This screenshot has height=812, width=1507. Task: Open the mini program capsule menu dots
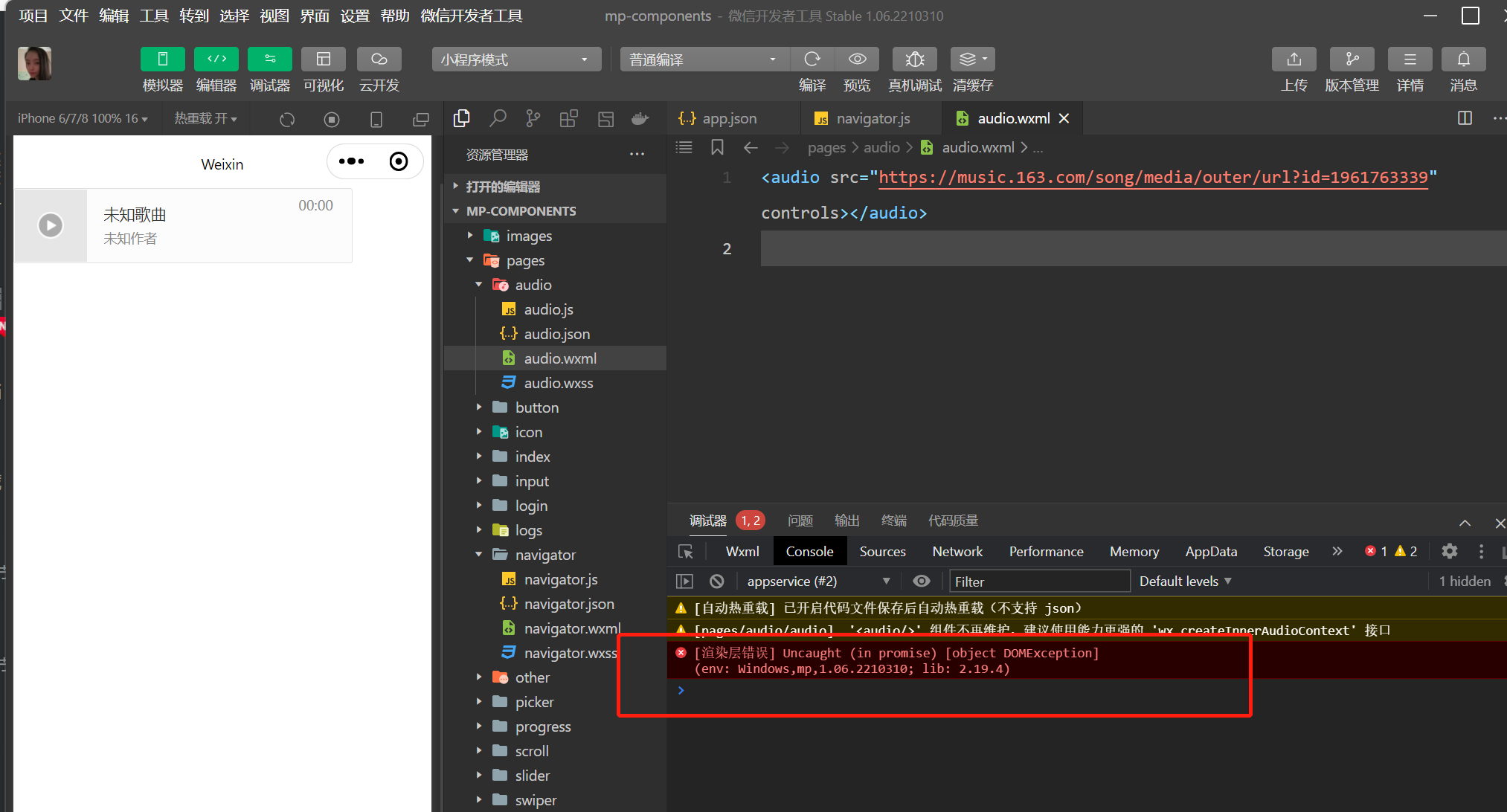pos(352,161)
